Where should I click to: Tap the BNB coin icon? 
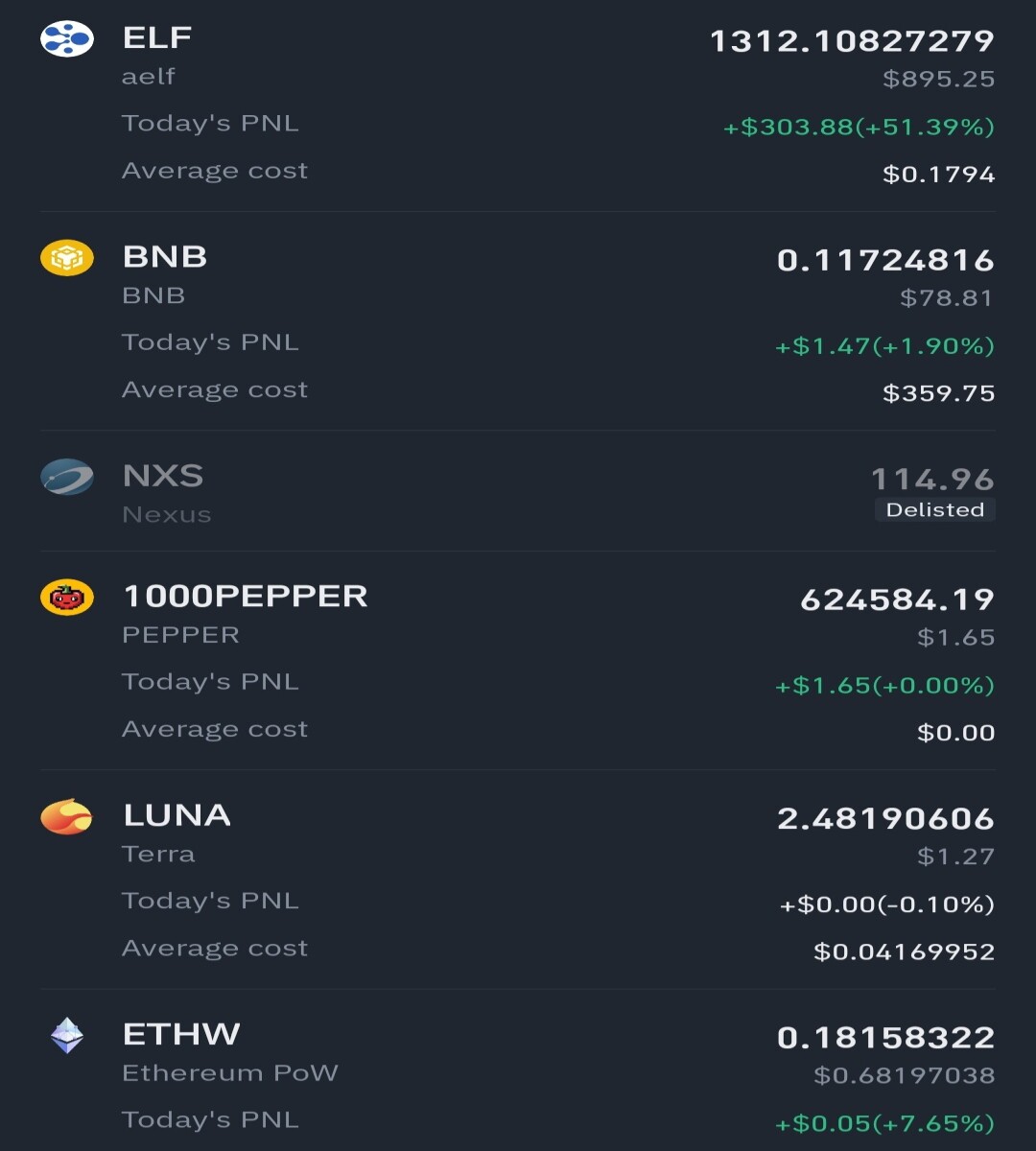pyautogui.click(x=66, y=258)
